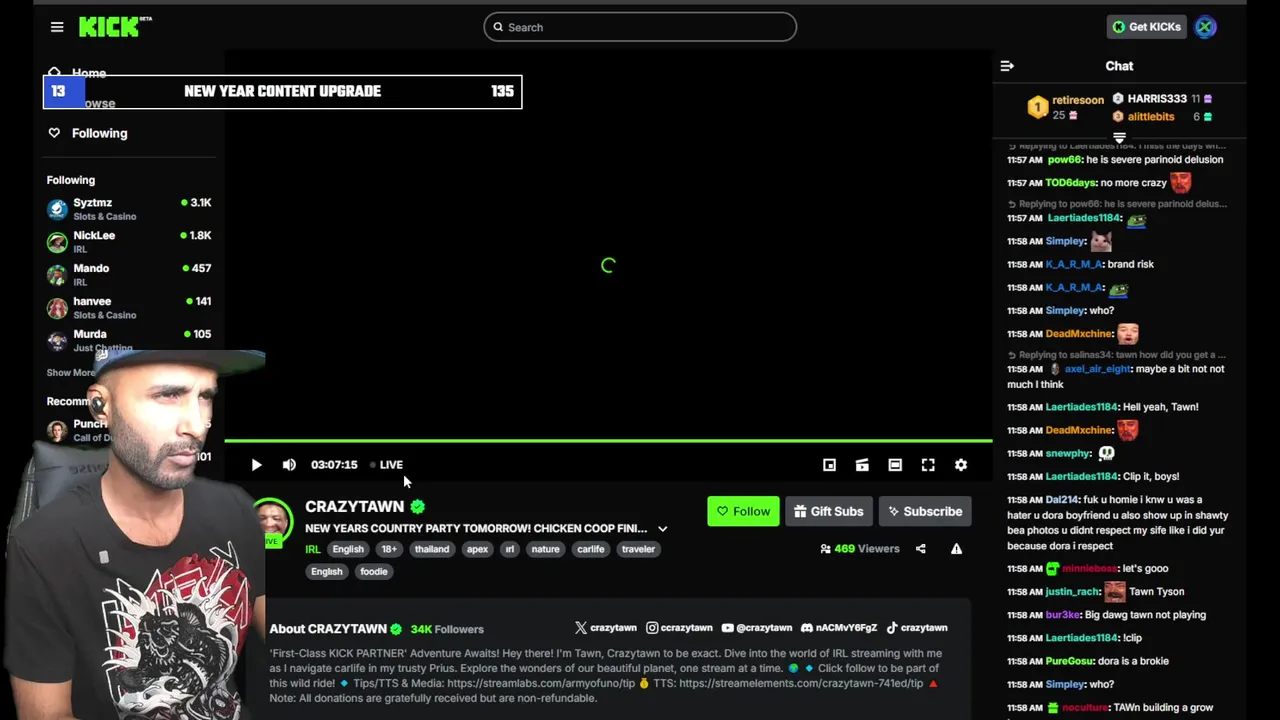
Task: Open streamlabs tip link in About
Action: pyautogui.click(x=541, y=684)
